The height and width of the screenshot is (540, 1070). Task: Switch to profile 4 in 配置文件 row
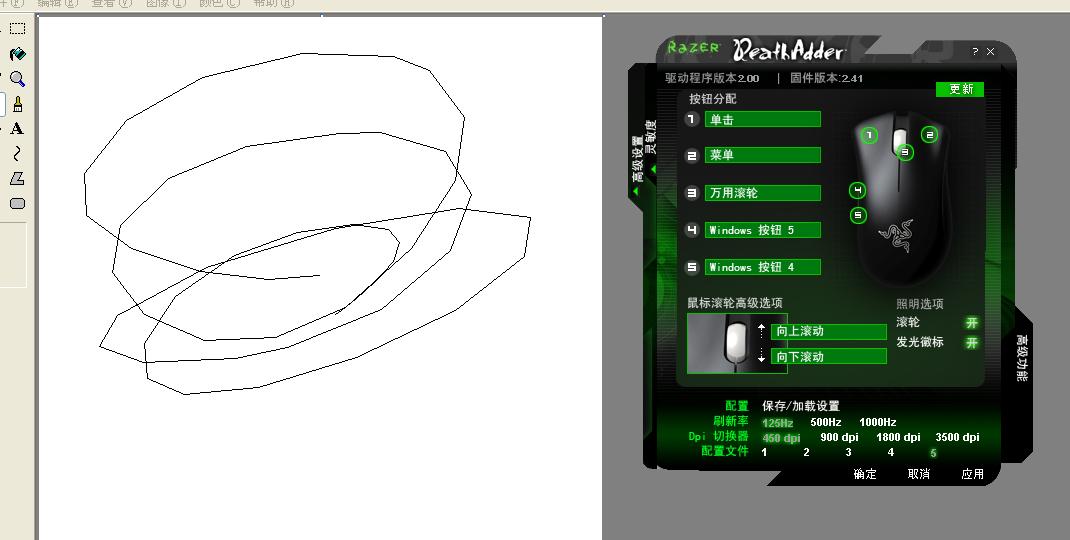click(x=891, y=452)
